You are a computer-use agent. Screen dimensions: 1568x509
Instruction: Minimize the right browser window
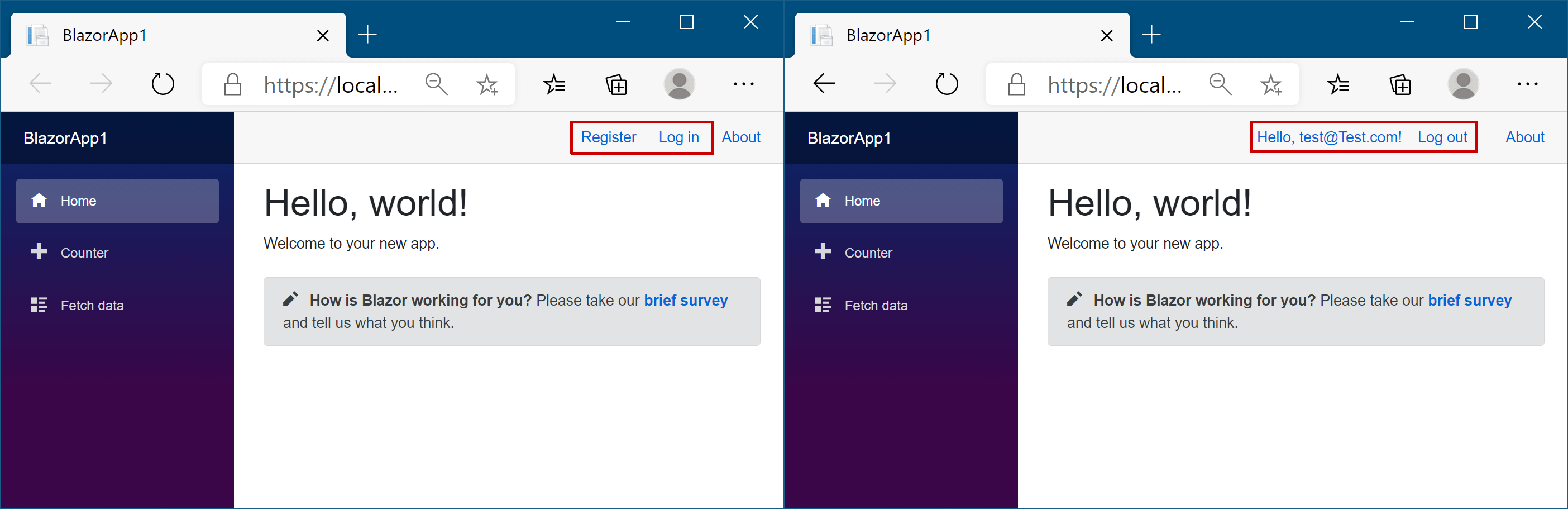[1407, 22]
